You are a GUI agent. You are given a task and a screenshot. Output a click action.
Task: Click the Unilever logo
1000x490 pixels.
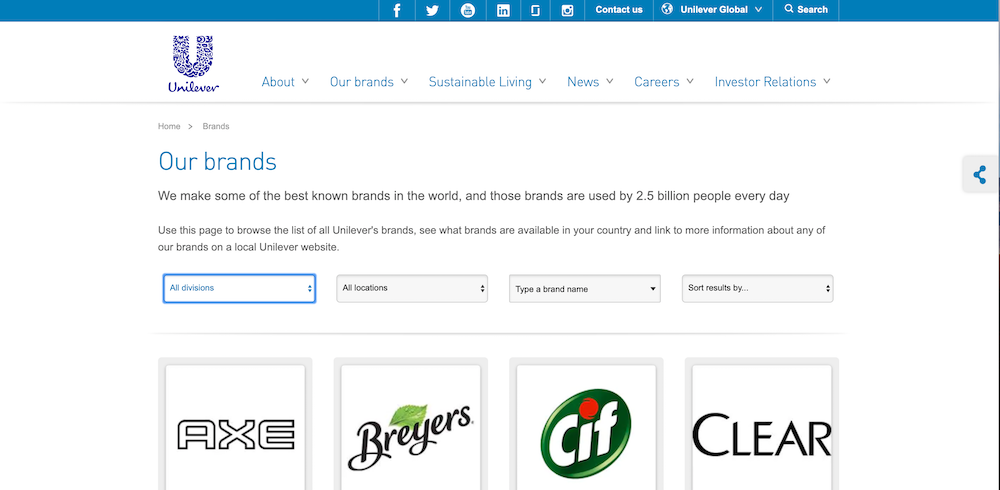point(194,64)
